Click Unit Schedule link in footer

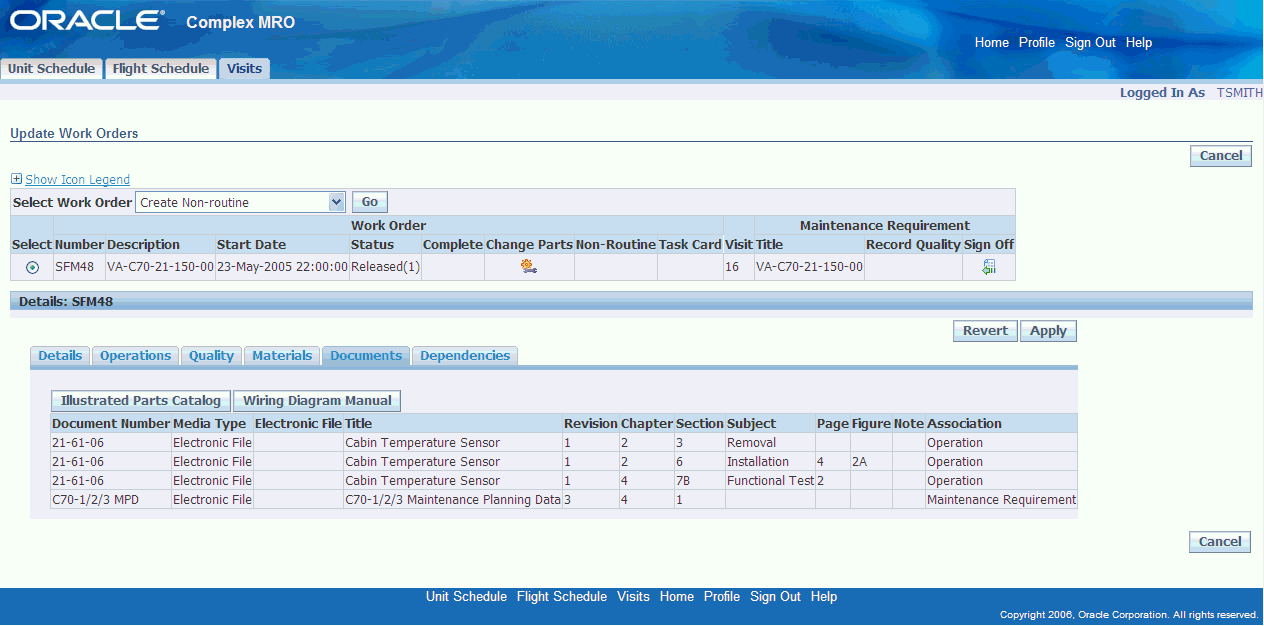[466, 596]
